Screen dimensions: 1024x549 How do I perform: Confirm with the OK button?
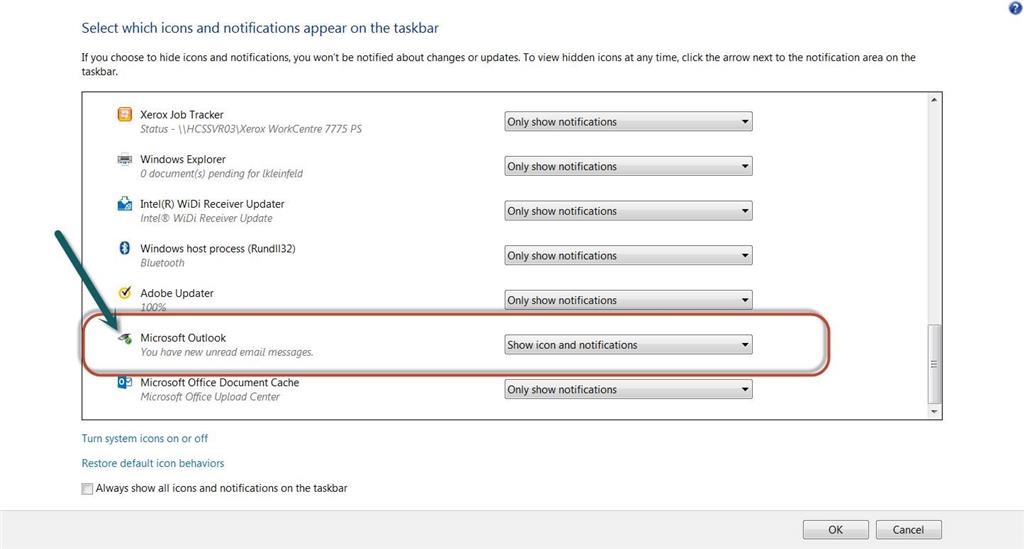tap(835, 529)
